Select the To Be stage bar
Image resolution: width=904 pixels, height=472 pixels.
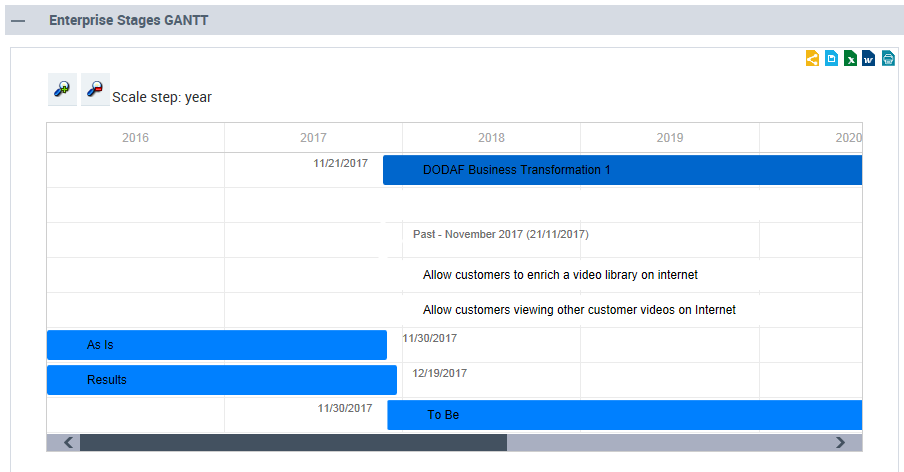pyautogui.click(x=623, y=415)
